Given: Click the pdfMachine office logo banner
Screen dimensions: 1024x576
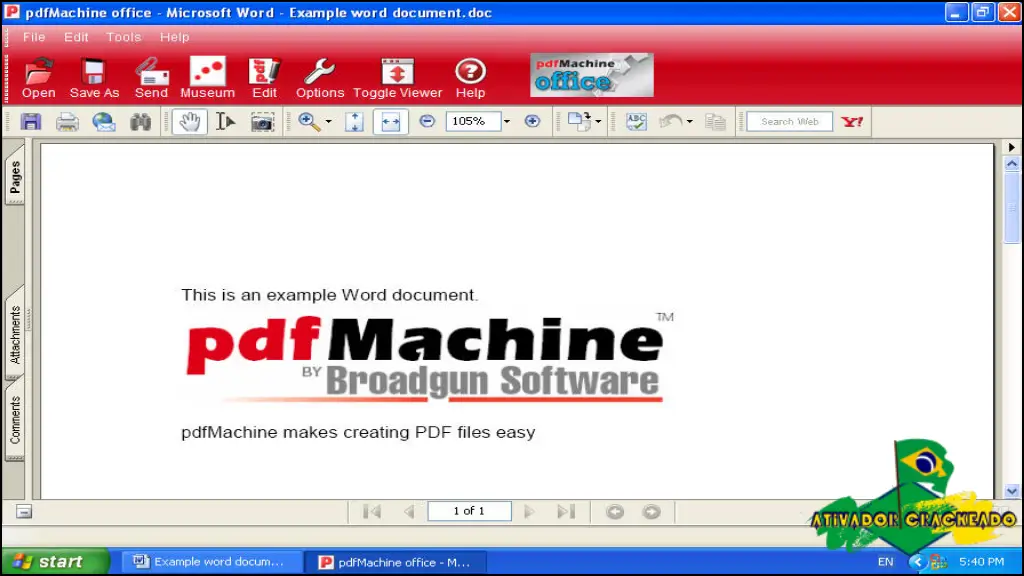Looking at the screenshot, I should 592,75.
